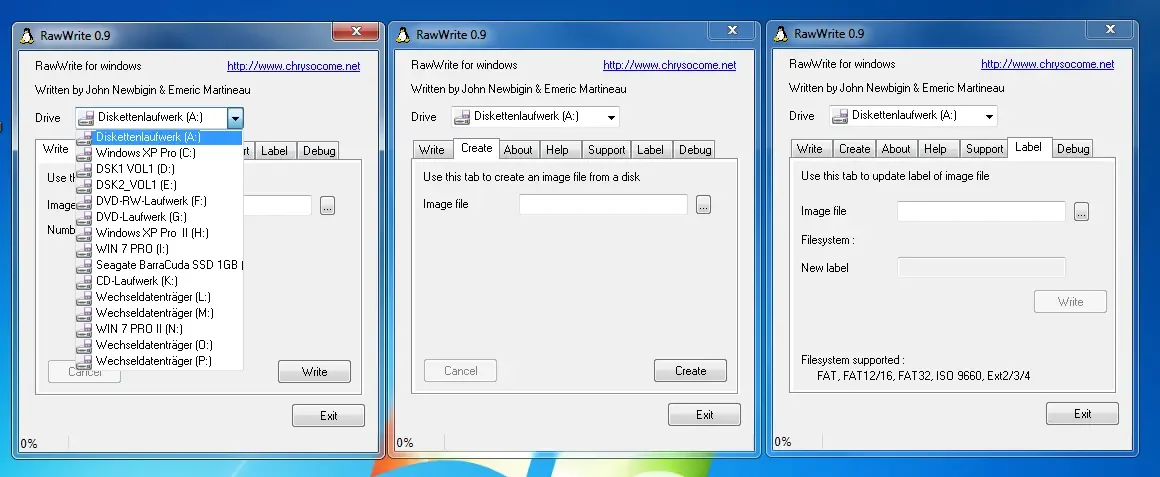Click Cancel button in middle window
The width and height of the screenshot is (1160, 477).
(x=460, y=371)
